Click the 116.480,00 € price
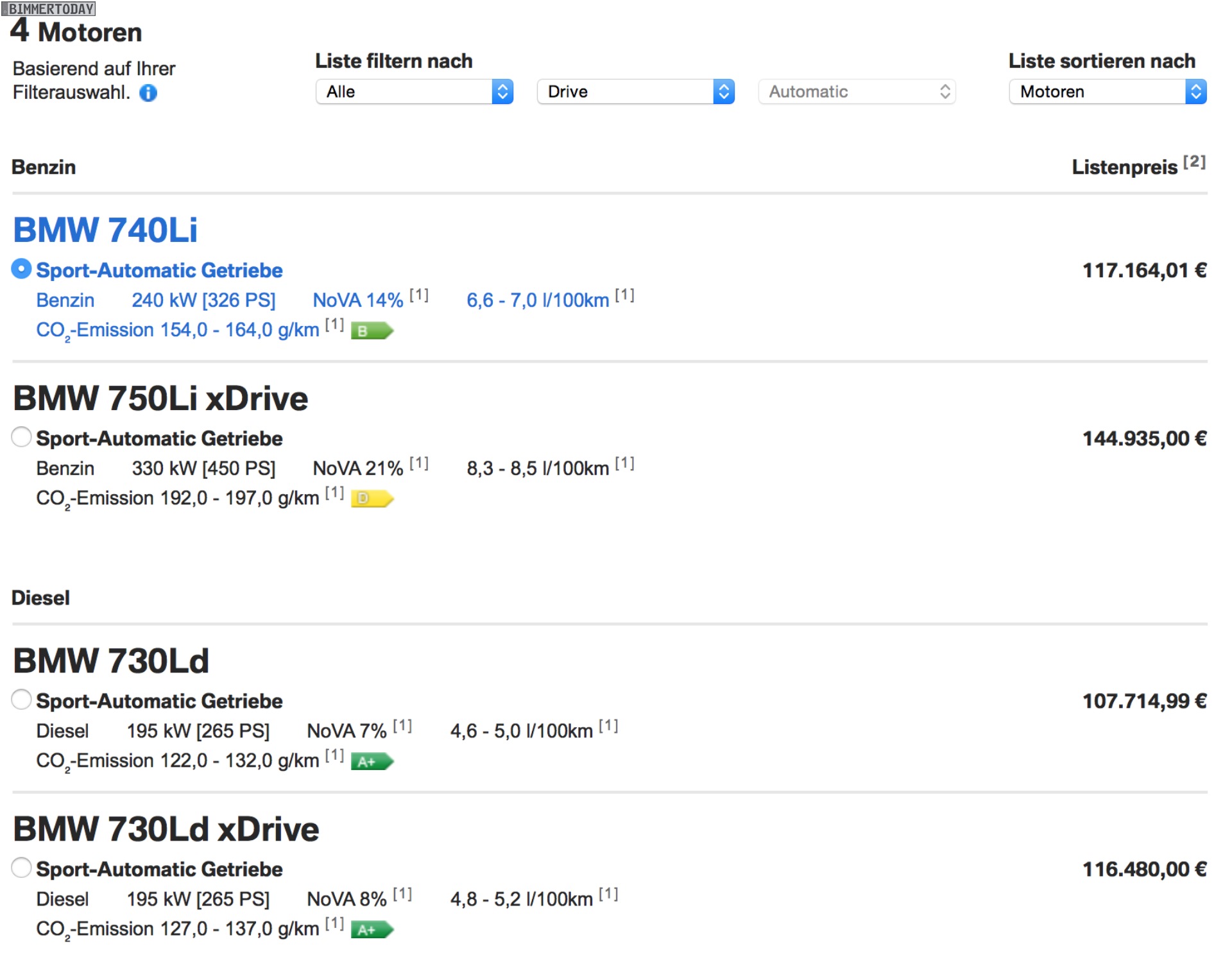Image resolution: width=1232 pixels, height=953 pixels. 1144,869
